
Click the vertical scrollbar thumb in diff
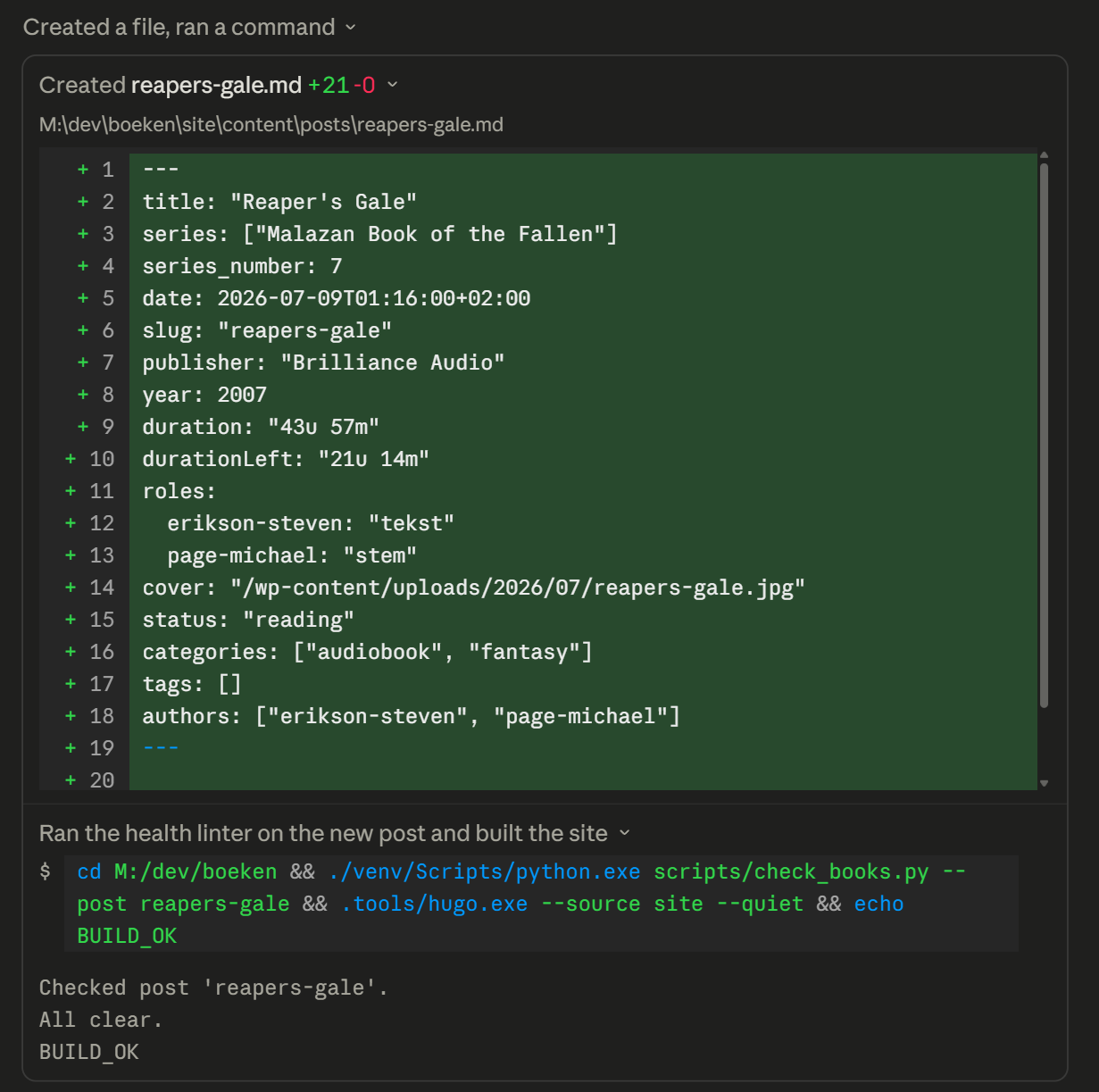(1044, 435)
